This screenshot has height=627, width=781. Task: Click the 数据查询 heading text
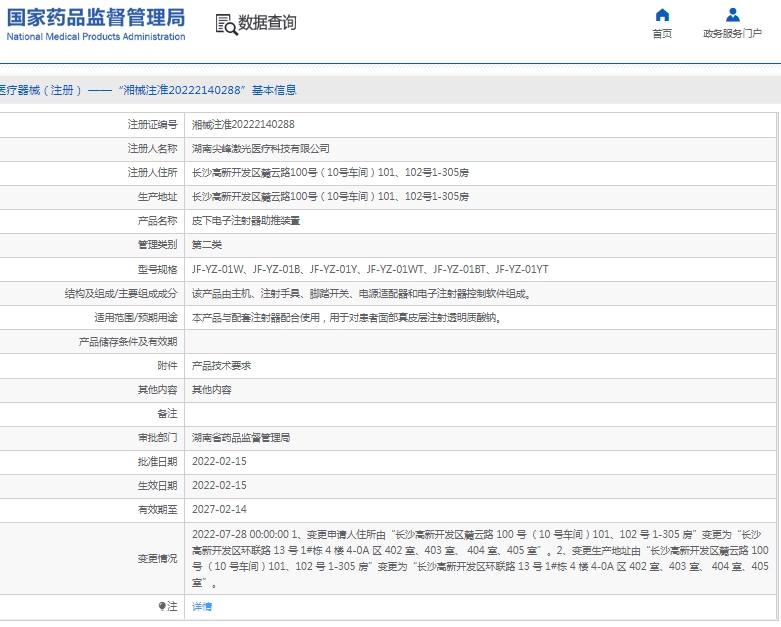tap(267, 23)
